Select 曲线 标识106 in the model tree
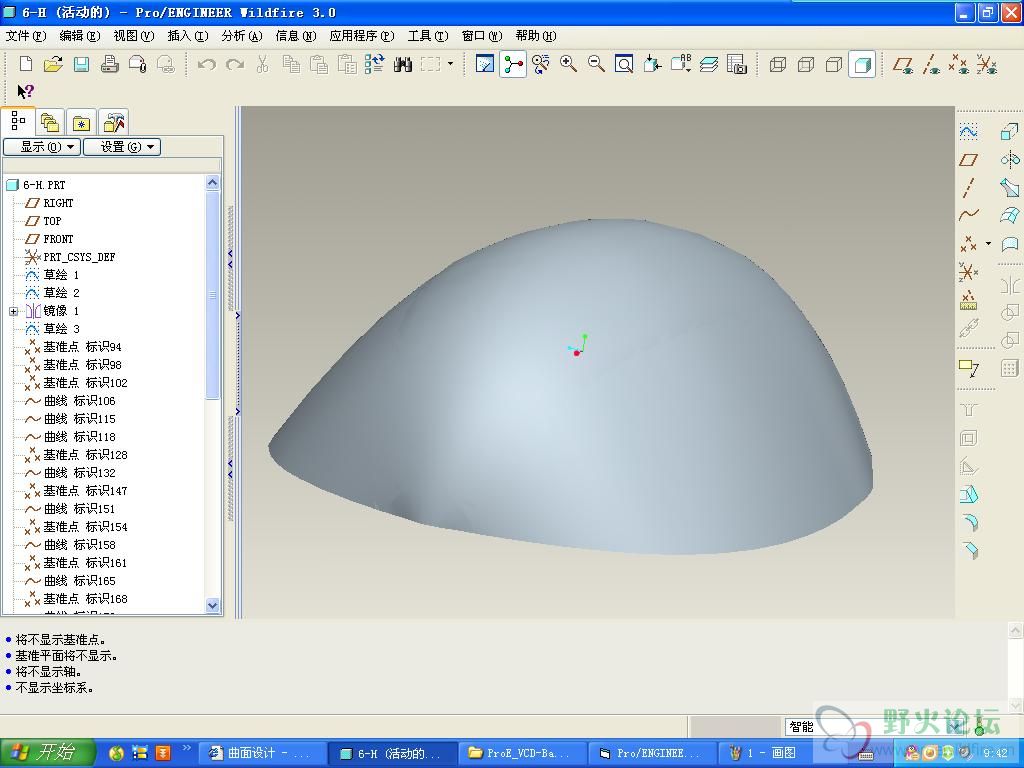This screenshot has width=1024, height=768. [x=79, y=401]
